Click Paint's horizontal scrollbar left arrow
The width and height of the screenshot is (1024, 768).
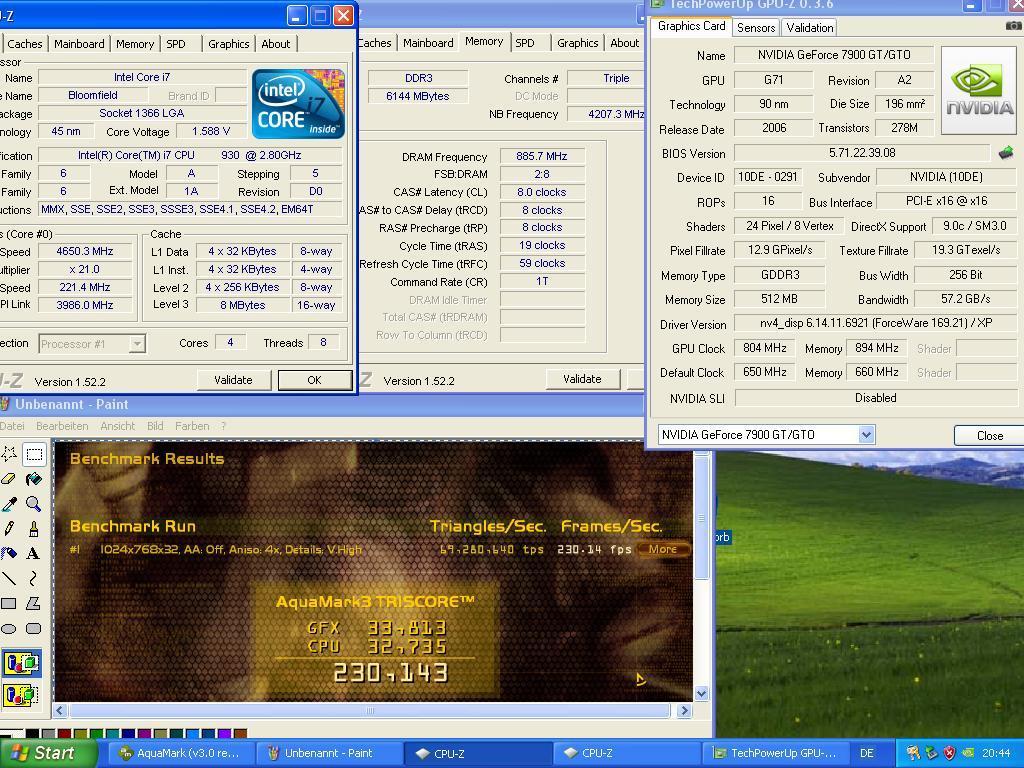tap(59, 710)
